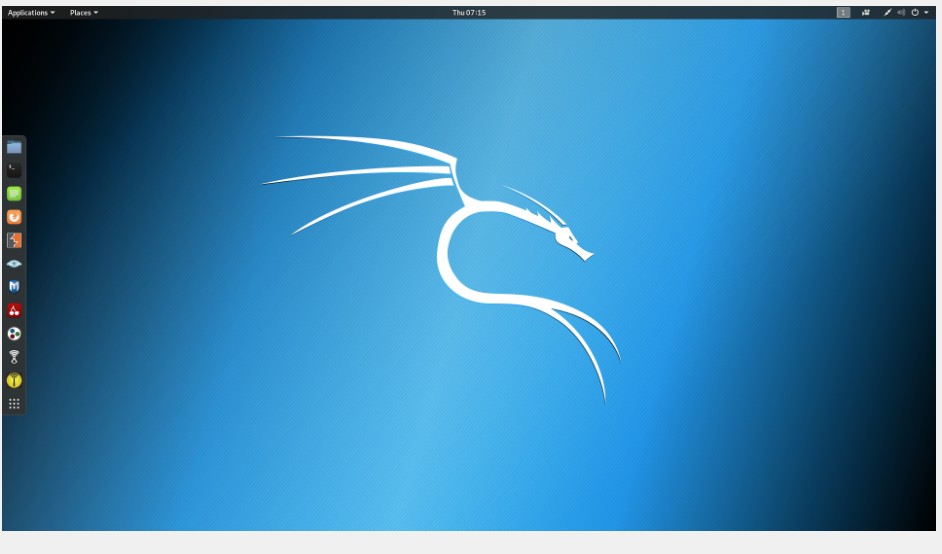Launch the Terminal from the dock
The width and height of the screenshot is (942, 554).
click(x=14, y=171)
